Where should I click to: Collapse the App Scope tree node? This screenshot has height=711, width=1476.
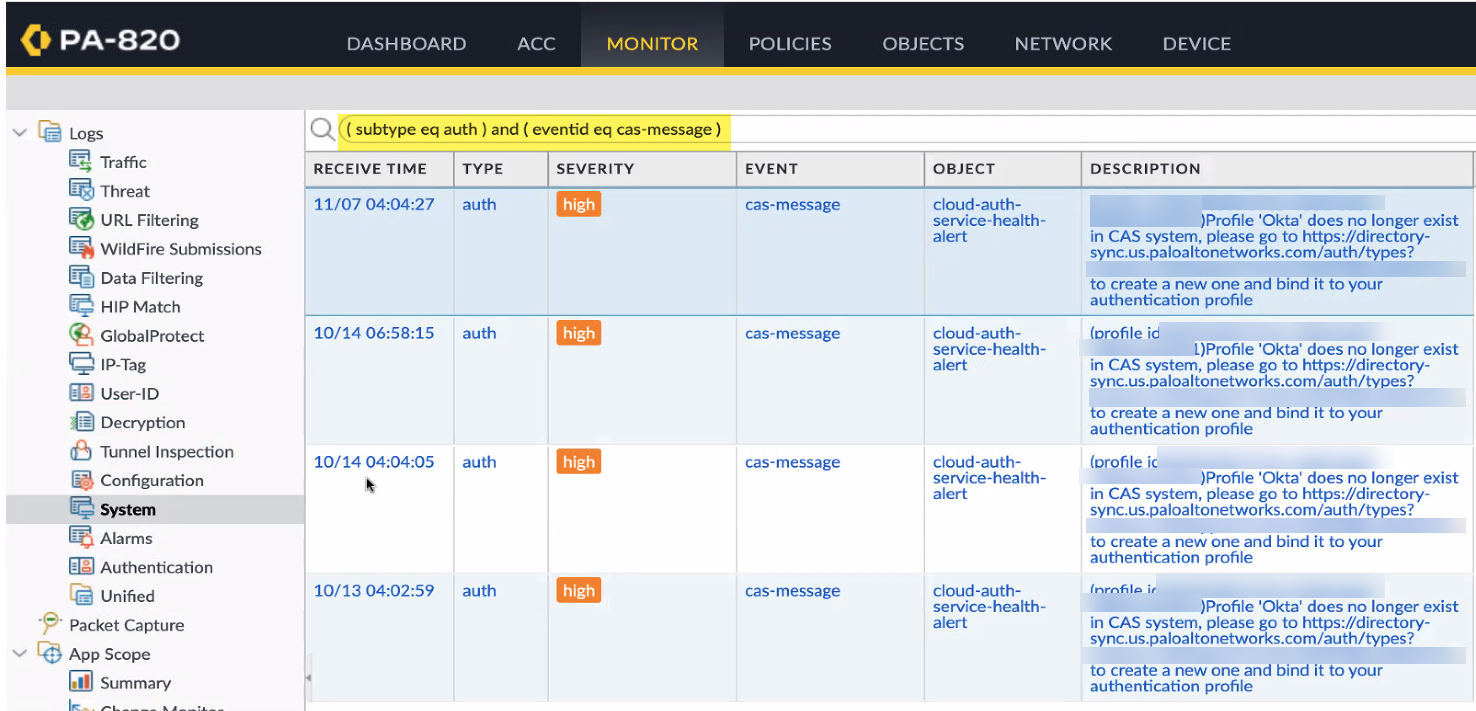click(x=20, y=654)
